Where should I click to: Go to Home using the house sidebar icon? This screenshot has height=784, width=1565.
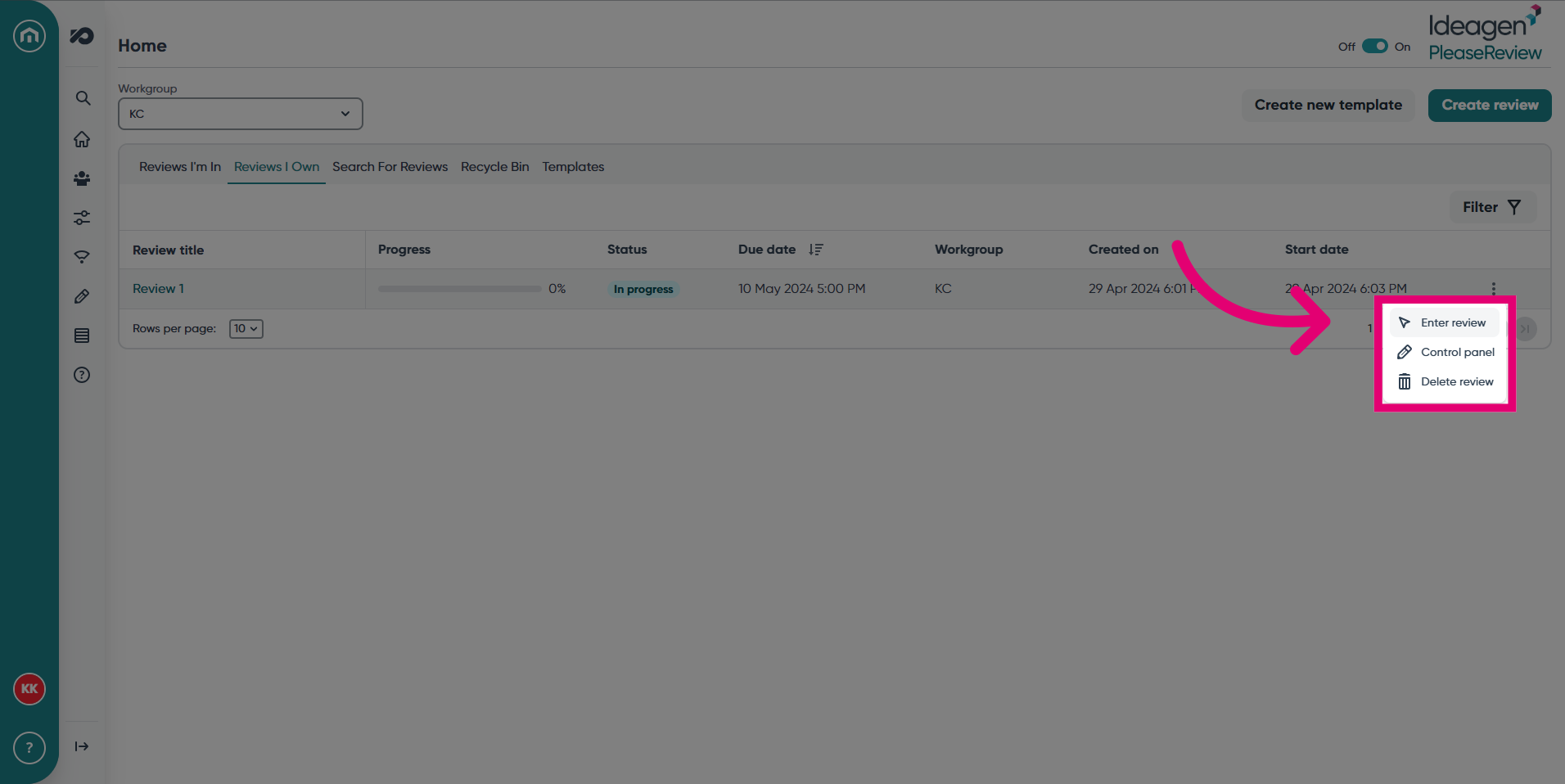click(x=82, y=139)
